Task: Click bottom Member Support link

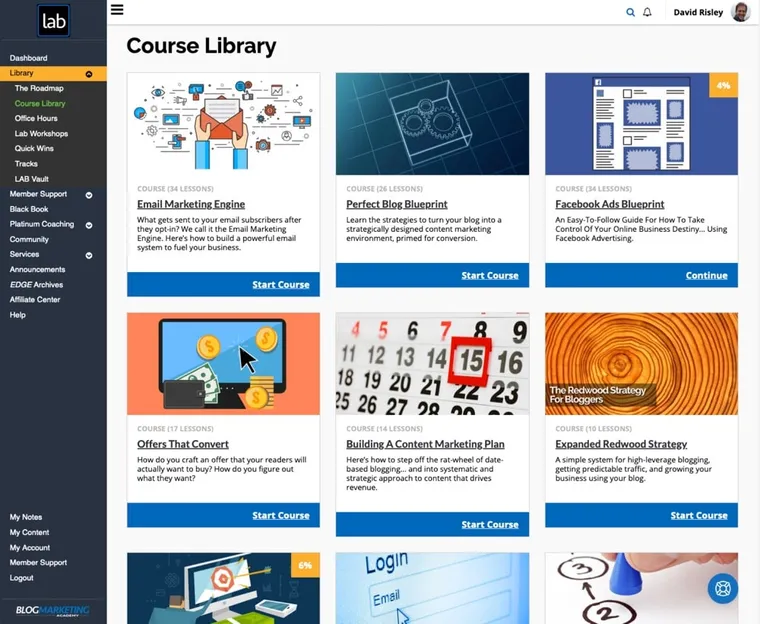Action: click(38, 562)
